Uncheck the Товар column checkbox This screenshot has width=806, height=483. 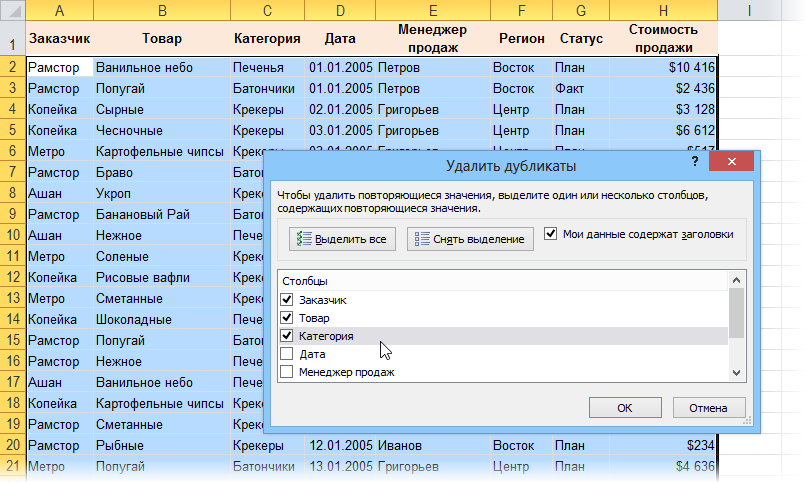[x=288, y=318]
